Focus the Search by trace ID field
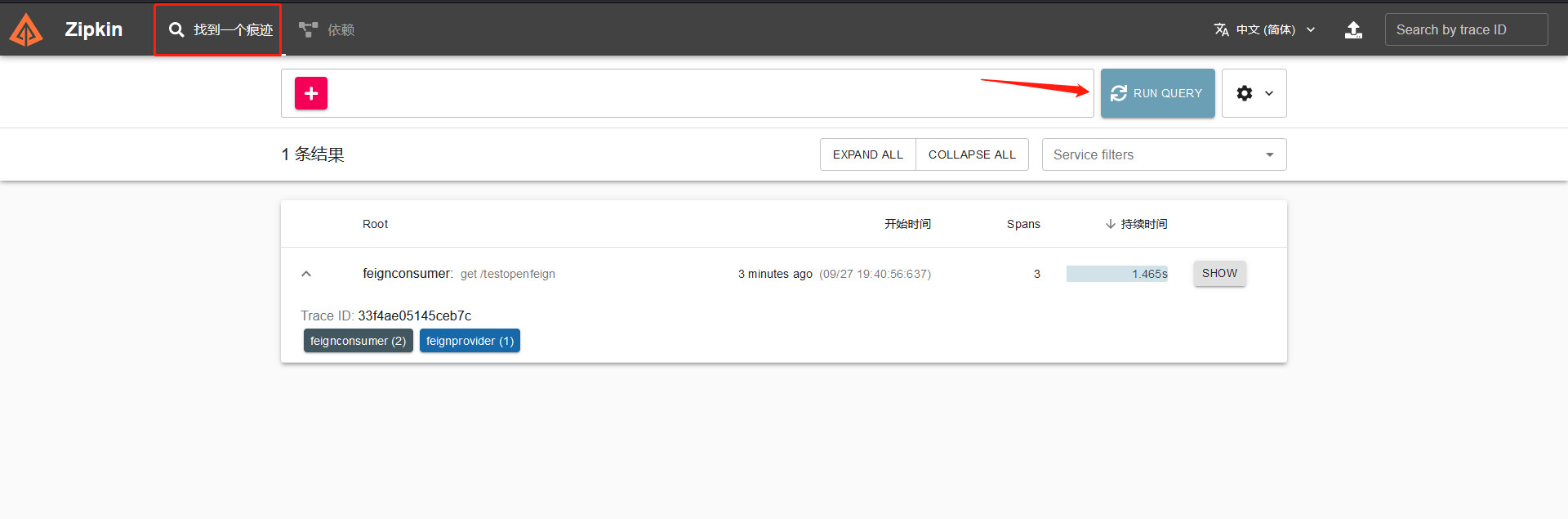 pyautogui.click(x=1466, y=29)
